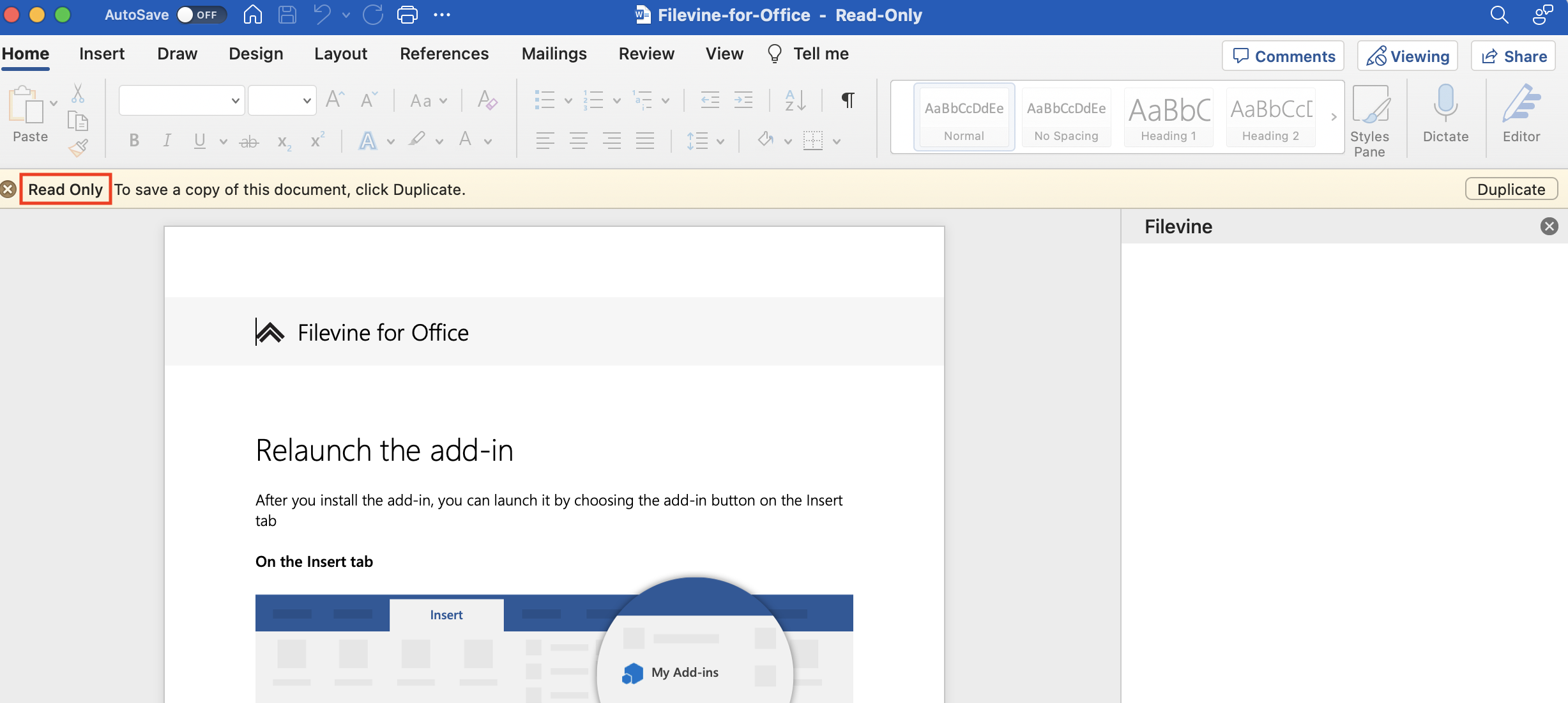Click the Viewing mode button
Image resolution: width=1568 pixels, height=703 pixels.
tap(1408, 56)
